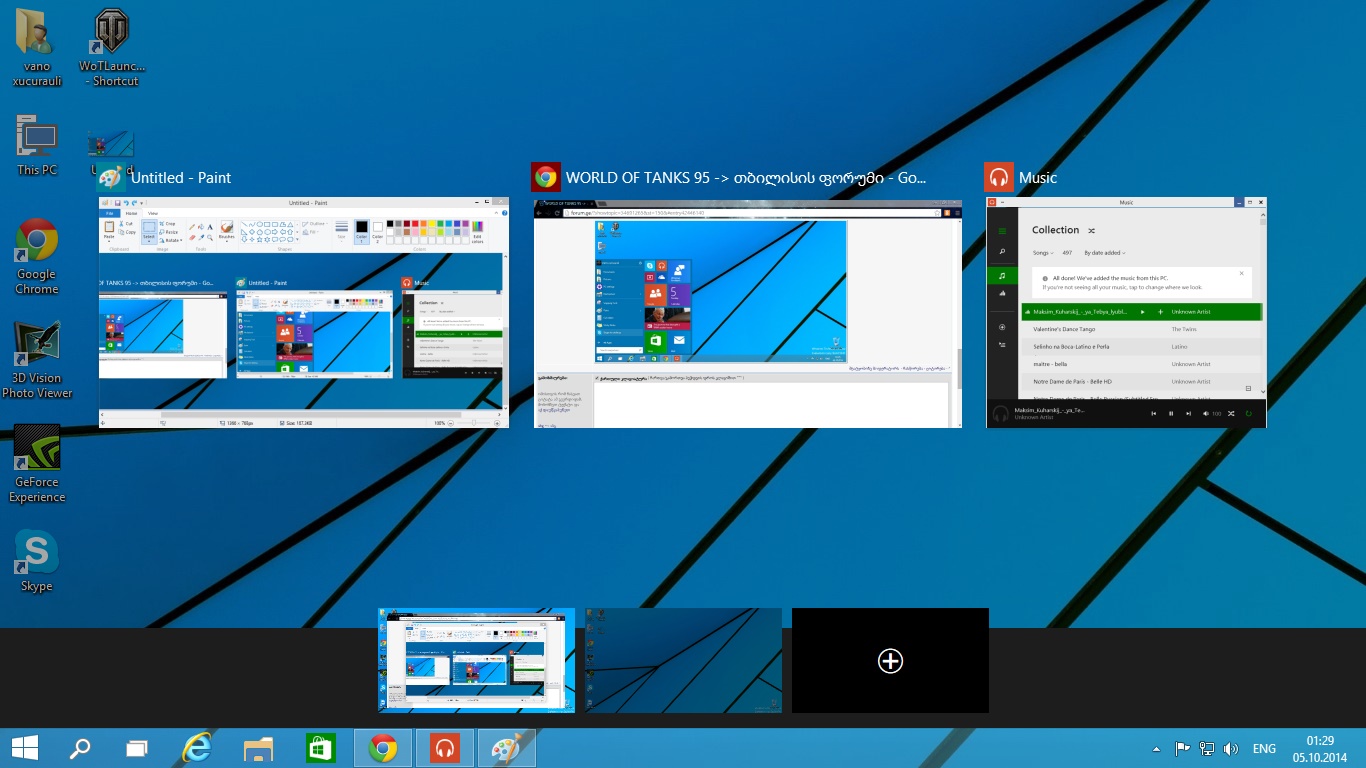Click the Google Chrome taskbar icon
Viewport: 1366px width, 768px height.
tap(383, 748)
